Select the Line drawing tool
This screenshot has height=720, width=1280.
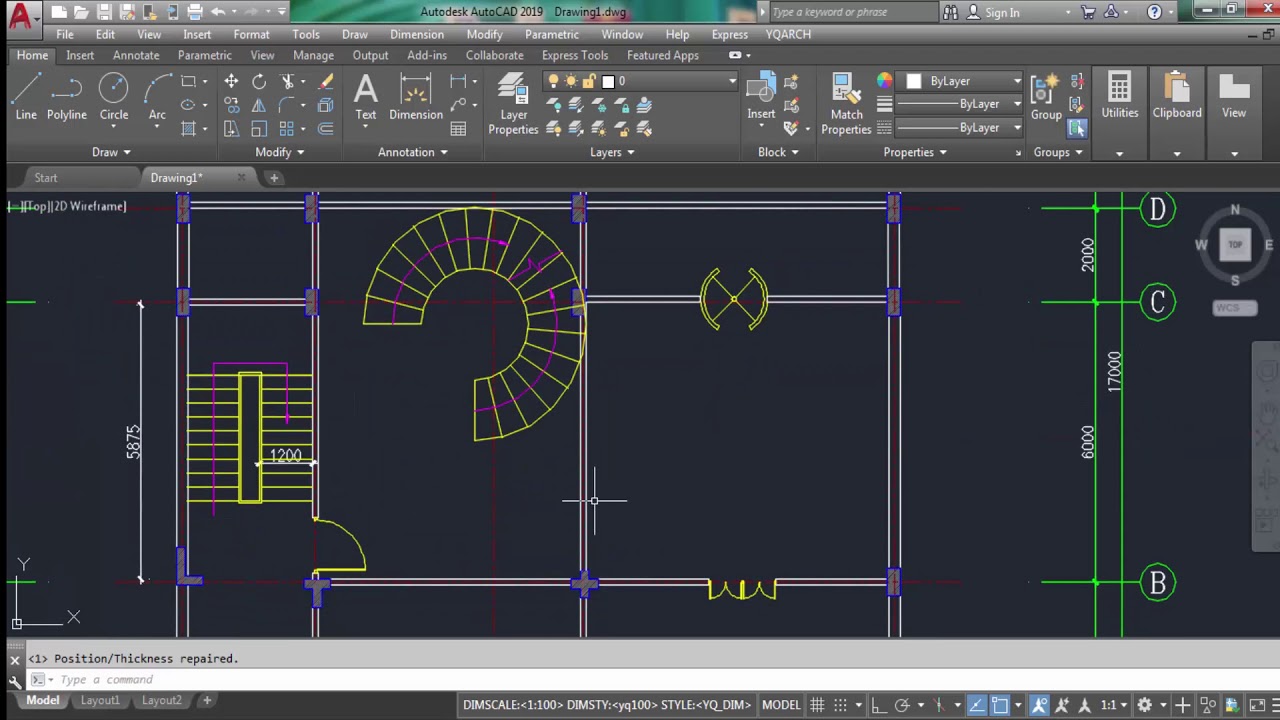click(x=26, y=97)
